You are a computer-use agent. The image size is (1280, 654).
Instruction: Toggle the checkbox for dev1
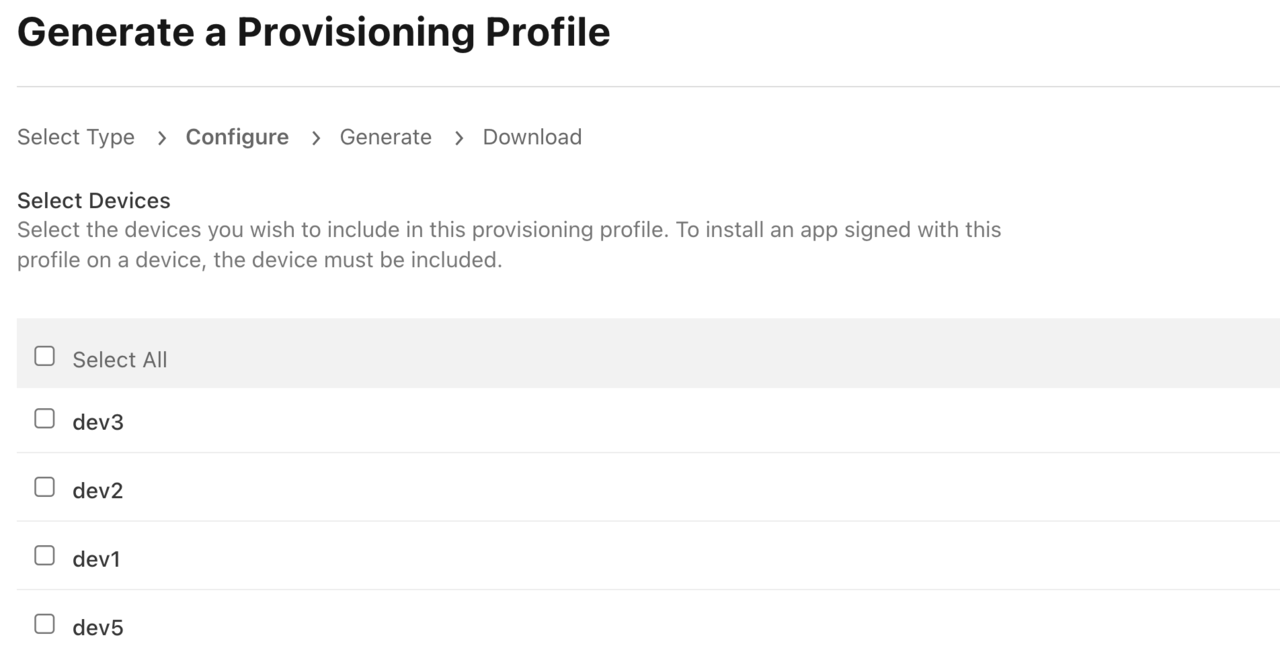(x=44, y=556)
